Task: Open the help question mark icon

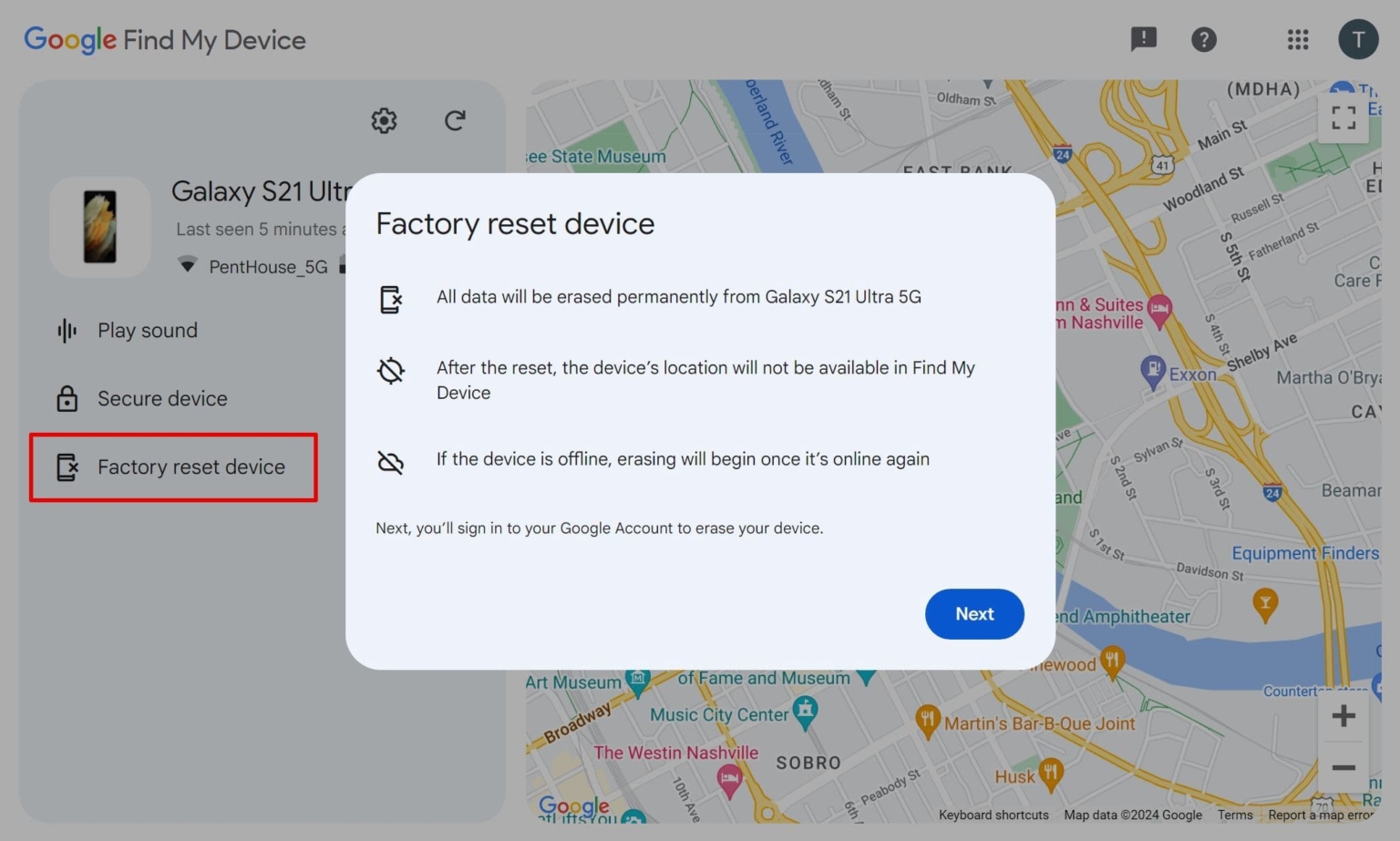Action: click(1204, 39)
